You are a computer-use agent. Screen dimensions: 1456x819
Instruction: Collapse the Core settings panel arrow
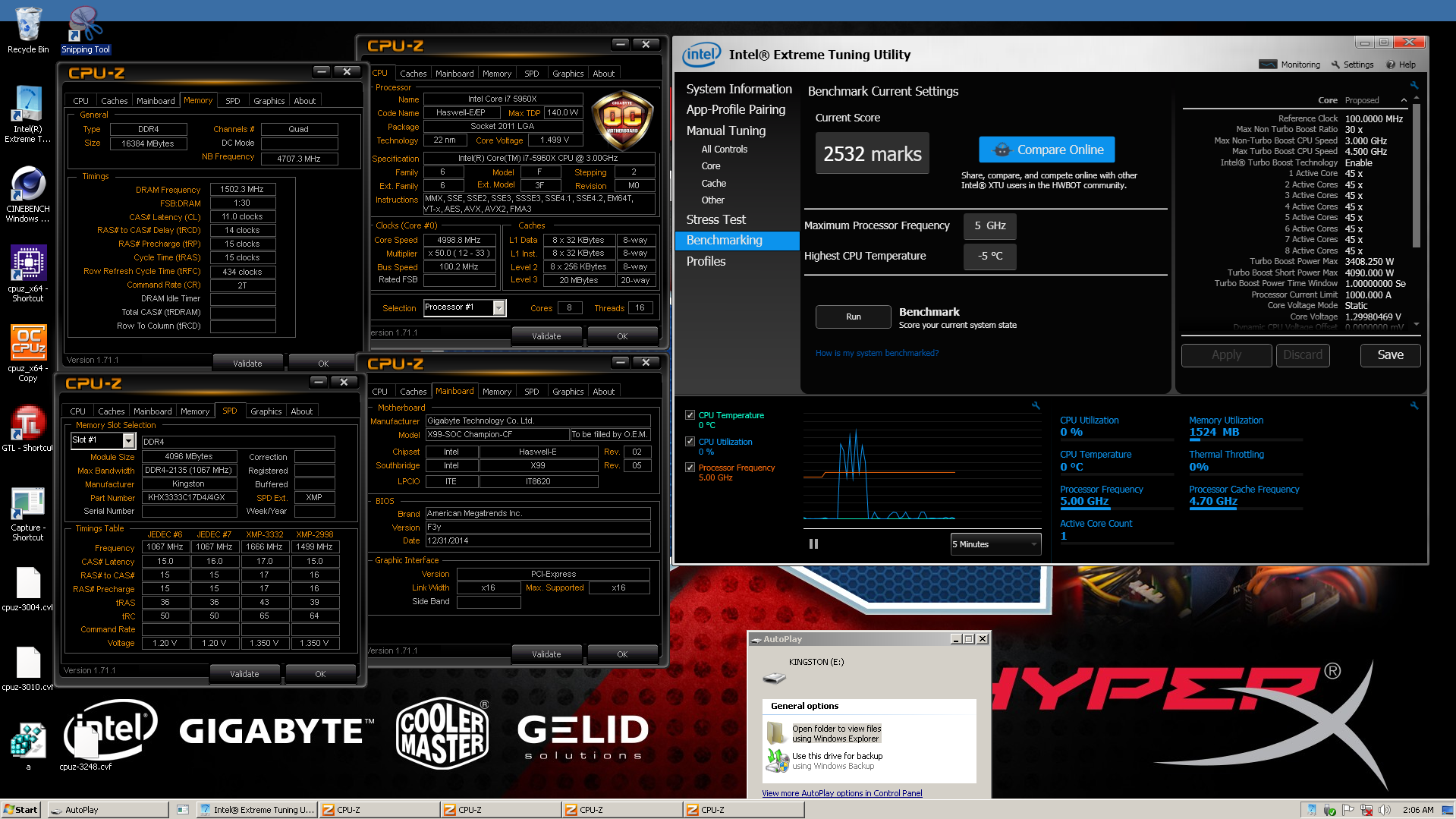(1404, 100)
